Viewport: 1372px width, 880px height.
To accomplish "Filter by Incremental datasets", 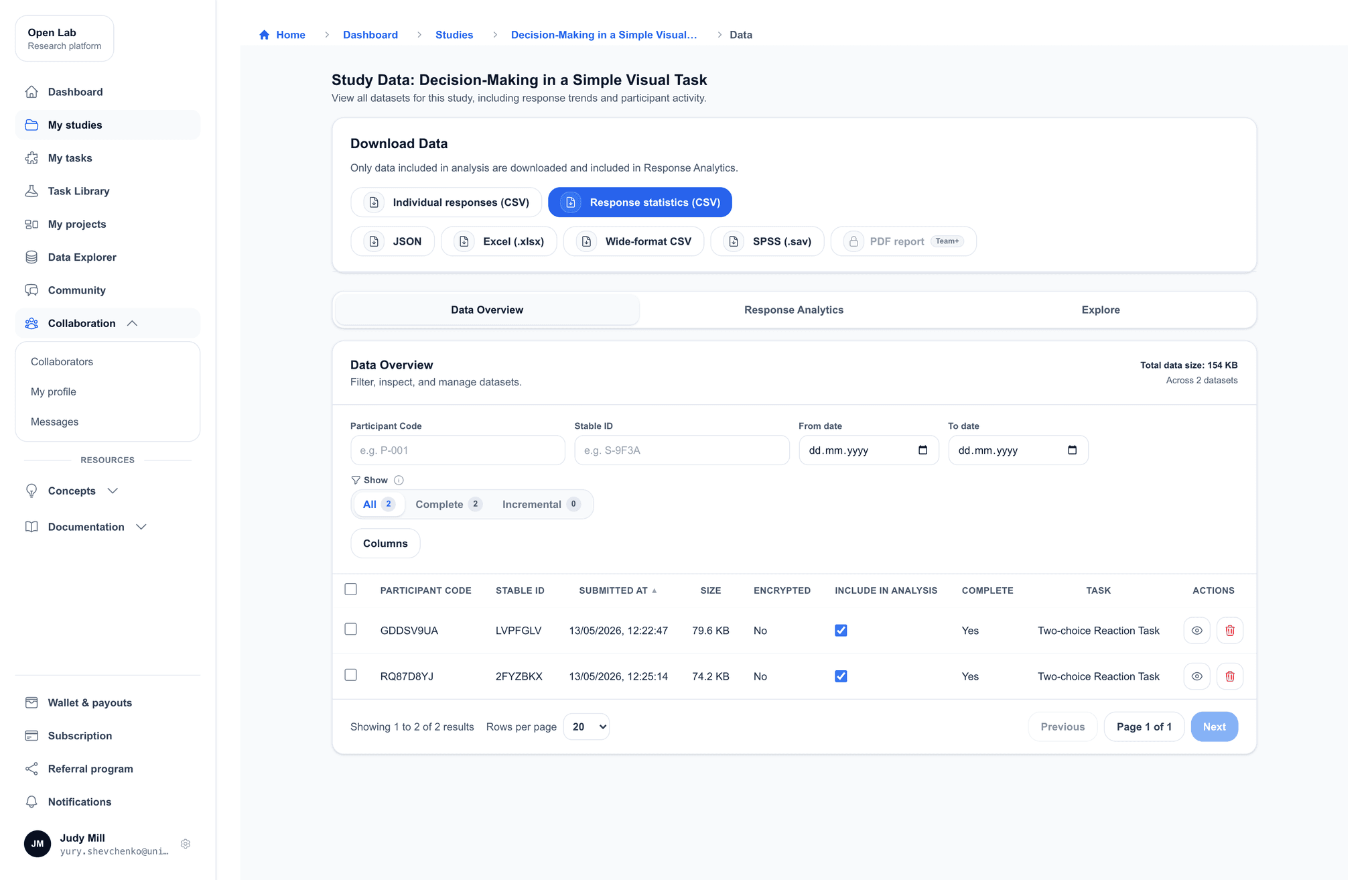I will click(x=541, y=504).
